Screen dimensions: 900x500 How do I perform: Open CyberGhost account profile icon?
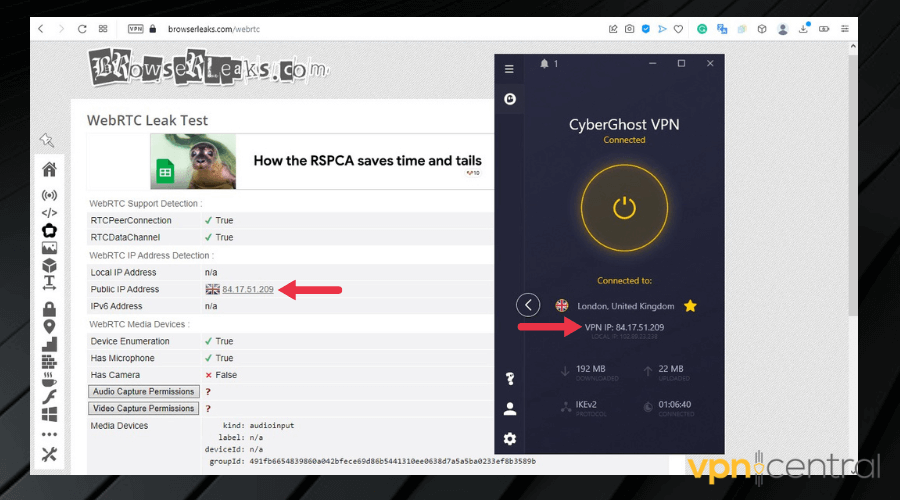pos(510,408)
